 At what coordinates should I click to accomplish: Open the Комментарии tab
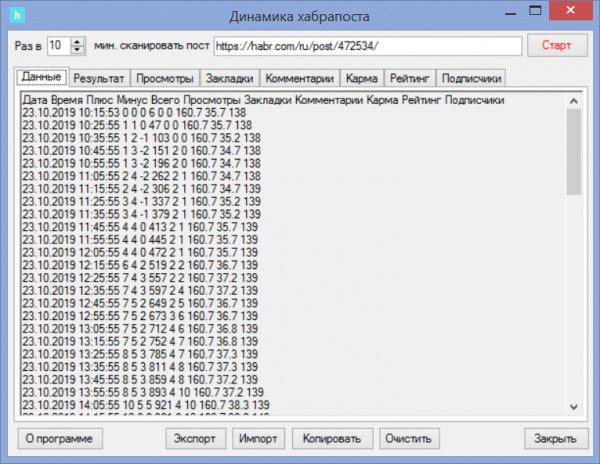pos(300,77)
